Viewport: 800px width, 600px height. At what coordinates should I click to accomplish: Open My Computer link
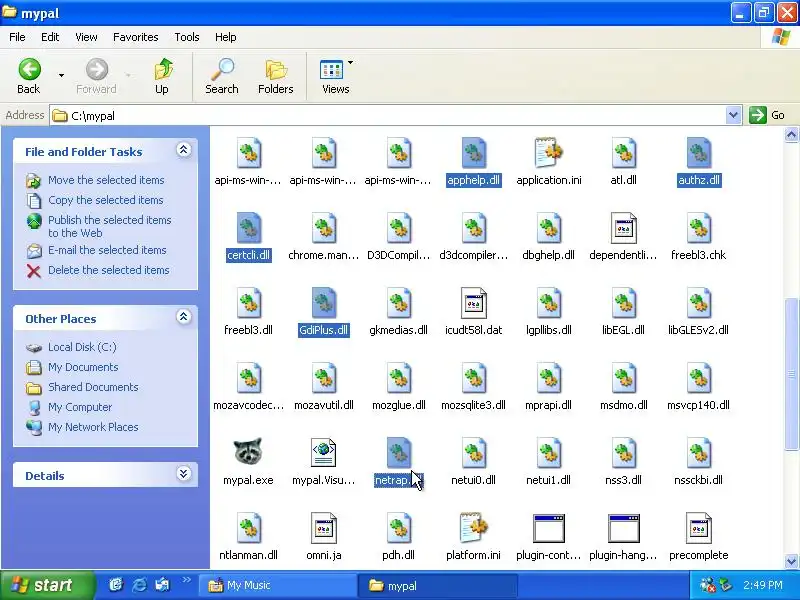pos(80,407)
